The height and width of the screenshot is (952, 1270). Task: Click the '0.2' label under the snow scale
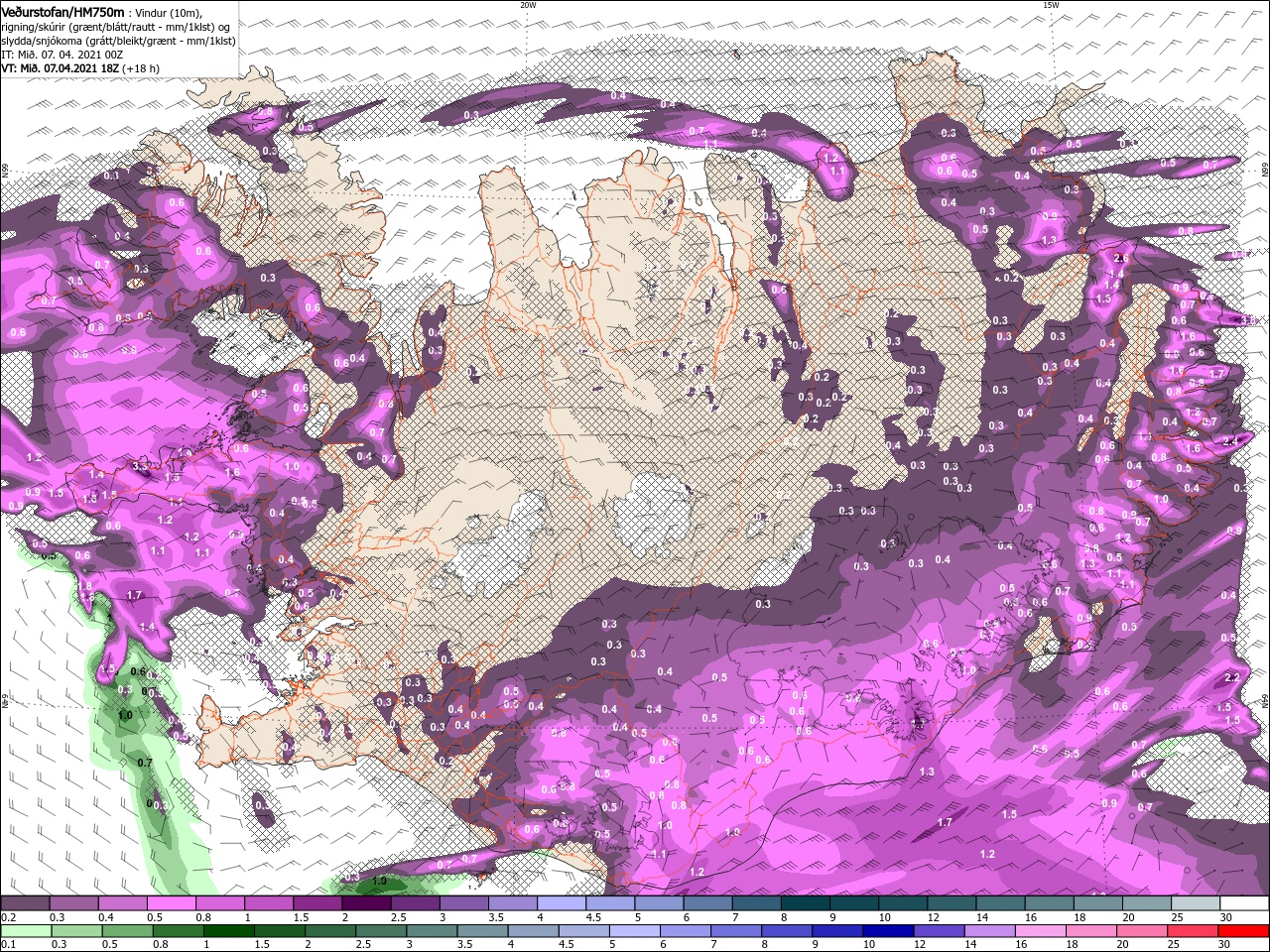(8, 917)
